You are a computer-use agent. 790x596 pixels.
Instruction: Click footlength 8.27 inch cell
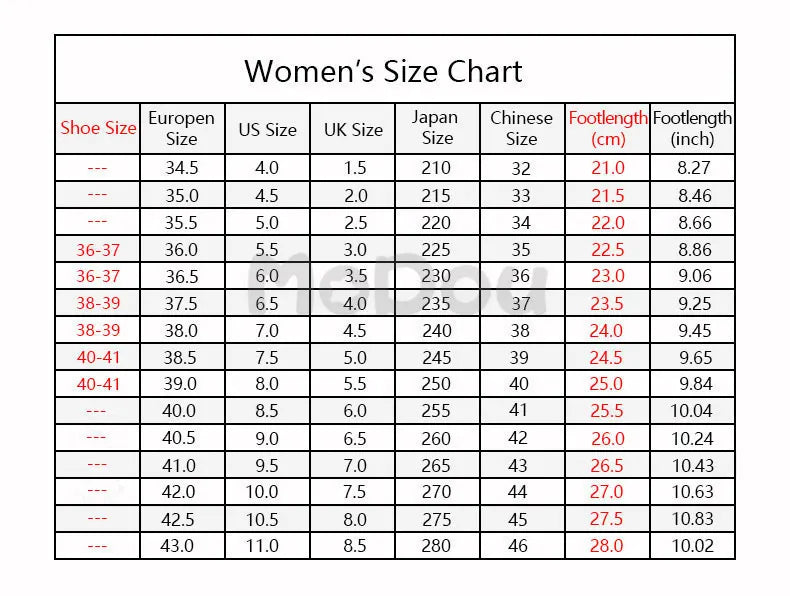click(694, 168)
